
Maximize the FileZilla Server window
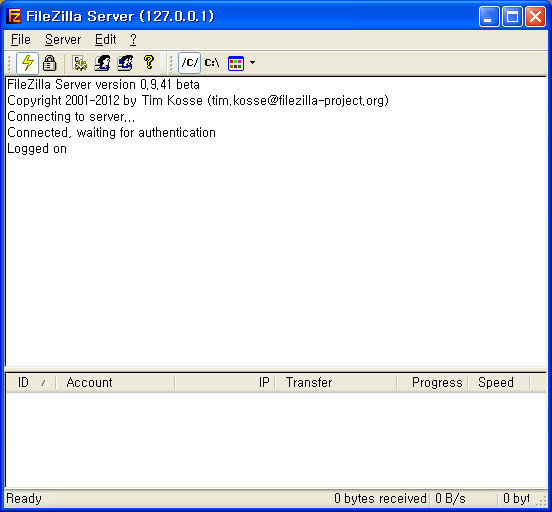click(x=512, y=17)
